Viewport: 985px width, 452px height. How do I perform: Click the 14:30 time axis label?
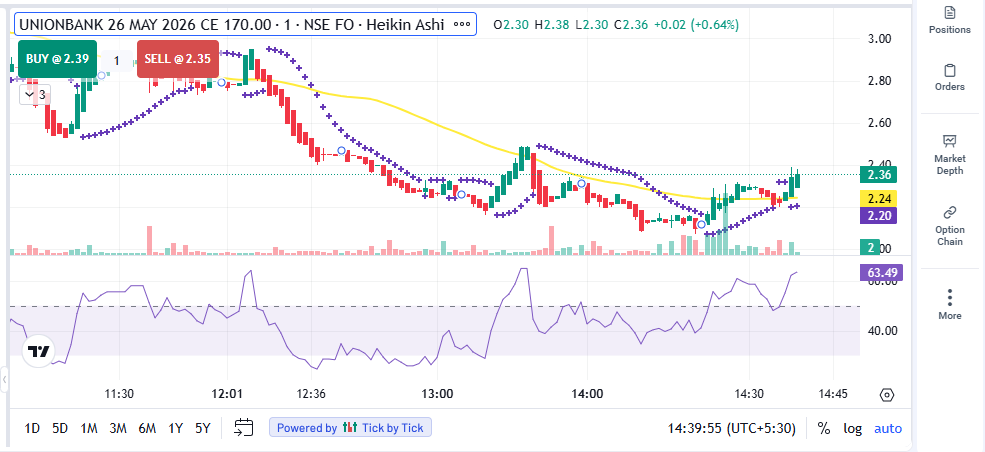[x=749, y=394]
